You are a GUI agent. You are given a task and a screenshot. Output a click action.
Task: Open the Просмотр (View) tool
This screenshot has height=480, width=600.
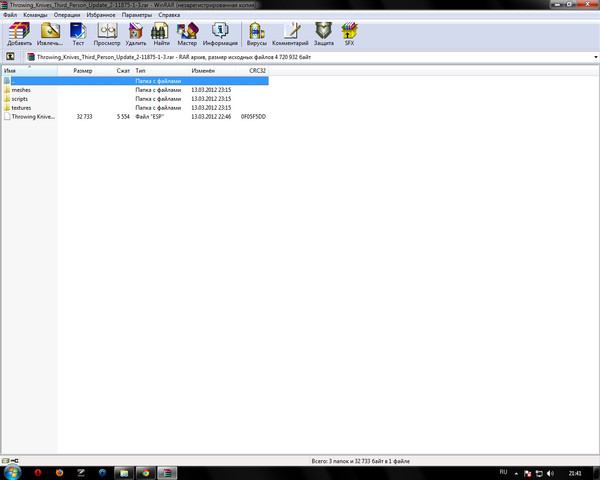(x=107, y=34)
